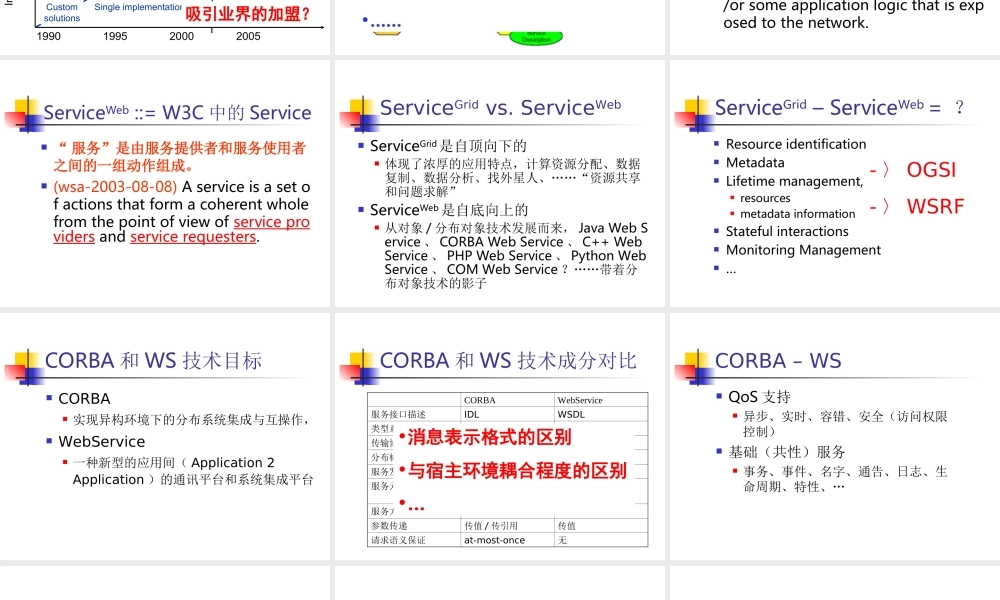The height and width of the screenshot is (600, 1000).
Task: Click the 2005 label on the timeline
Action: [x=247, y=35]
